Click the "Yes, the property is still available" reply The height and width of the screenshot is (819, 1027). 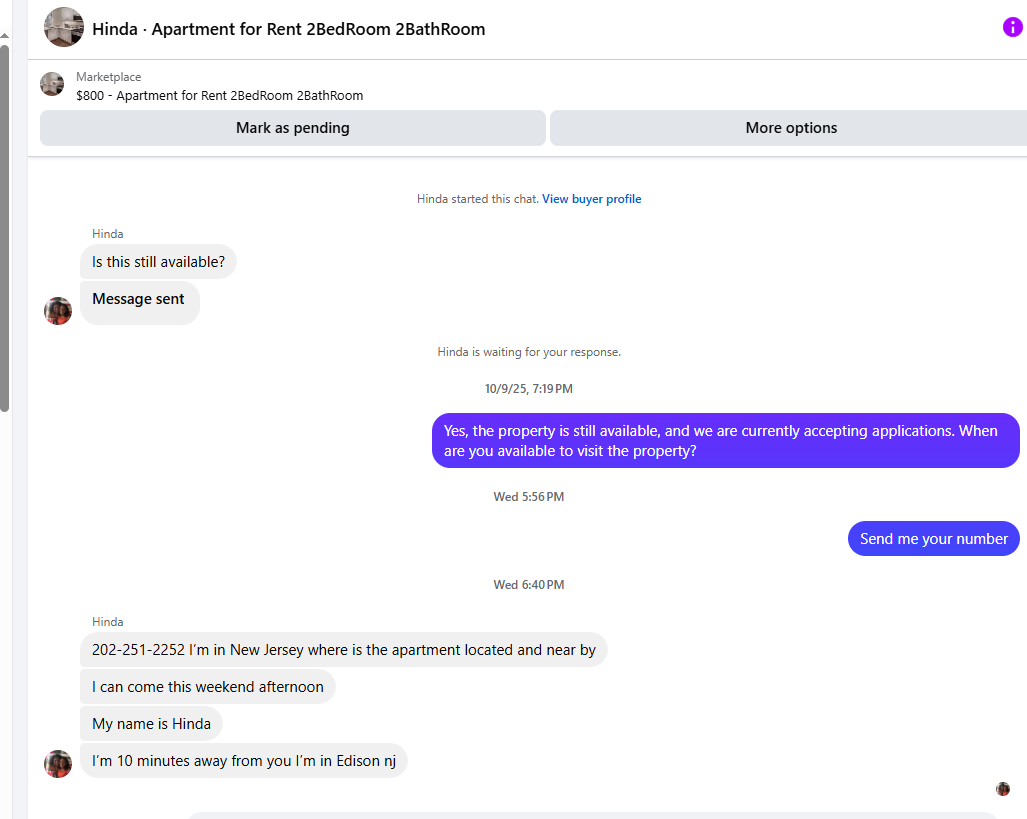click(x=725, y=441)
